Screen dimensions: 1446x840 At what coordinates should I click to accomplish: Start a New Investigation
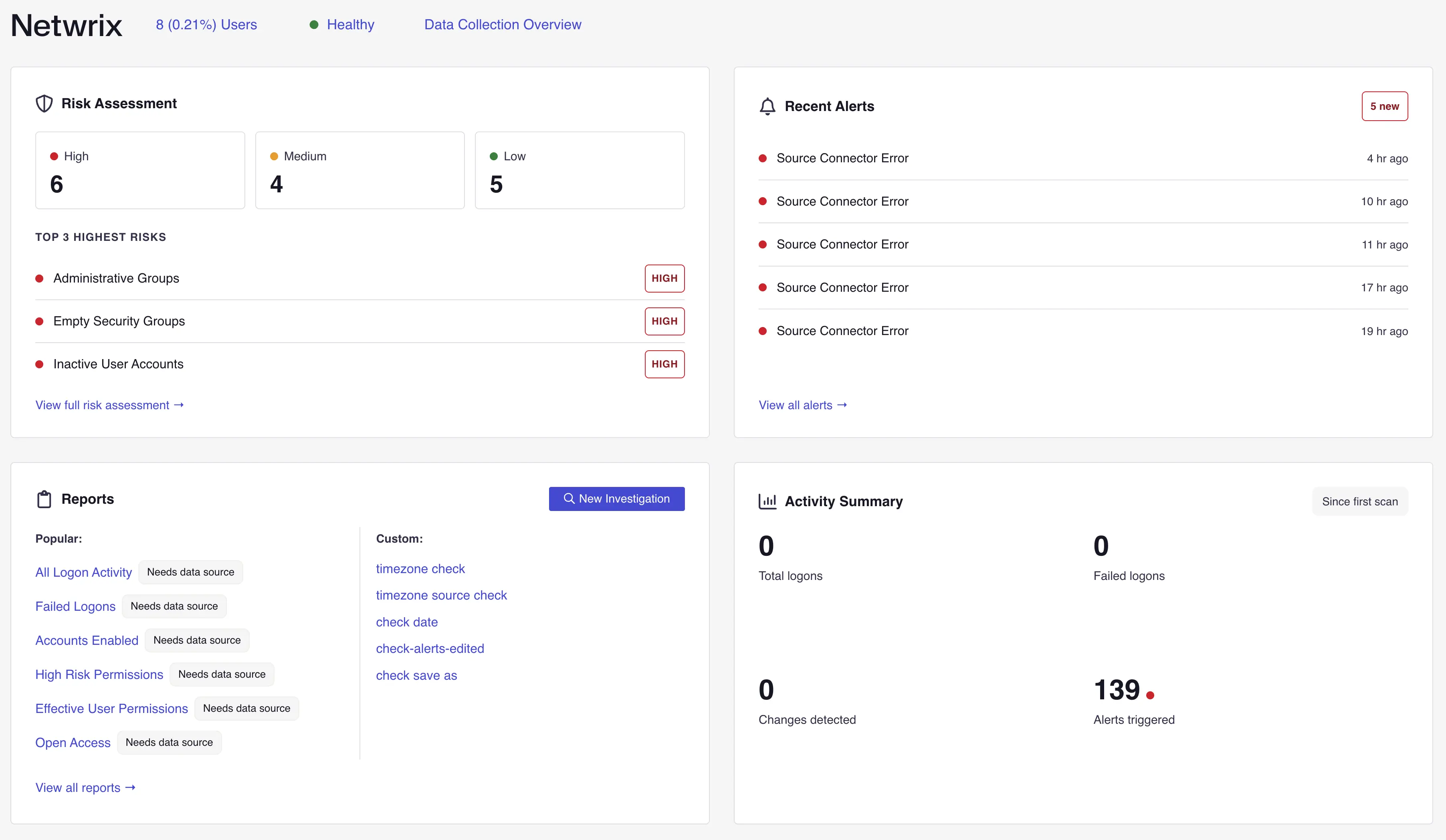tap(617, 499)
